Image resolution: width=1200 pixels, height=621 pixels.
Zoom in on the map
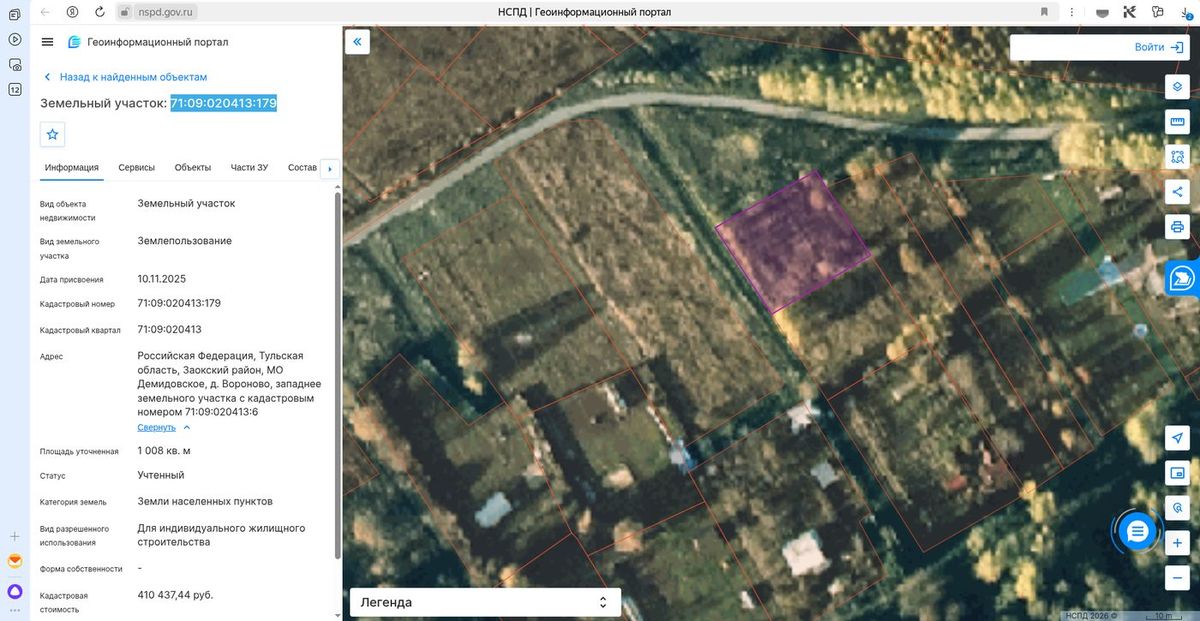tap(1177, 543)
